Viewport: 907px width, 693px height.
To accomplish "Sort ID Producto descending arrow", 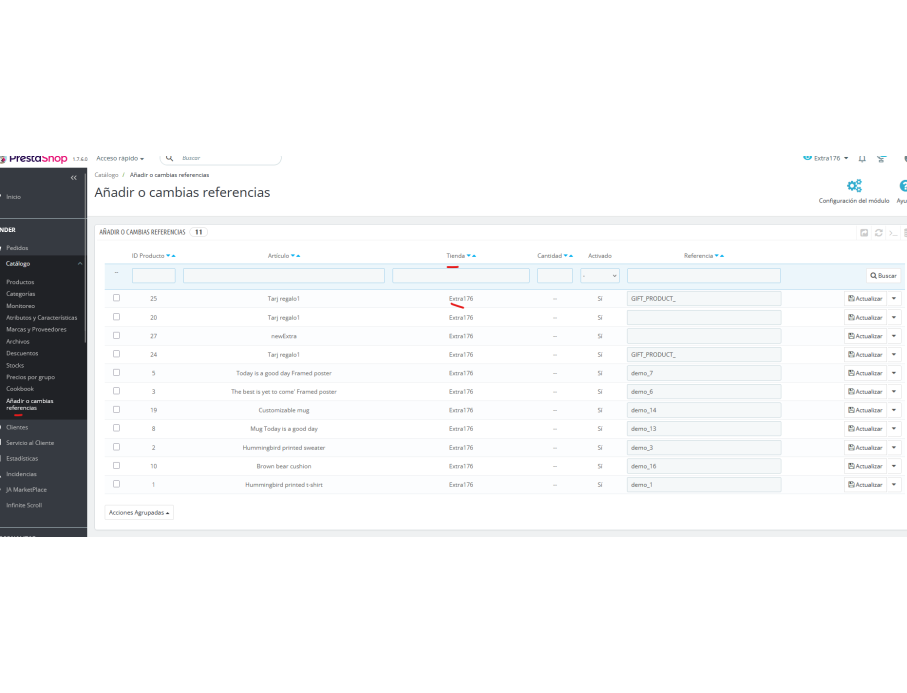I will pyautogui.click(x=168, y=256).
